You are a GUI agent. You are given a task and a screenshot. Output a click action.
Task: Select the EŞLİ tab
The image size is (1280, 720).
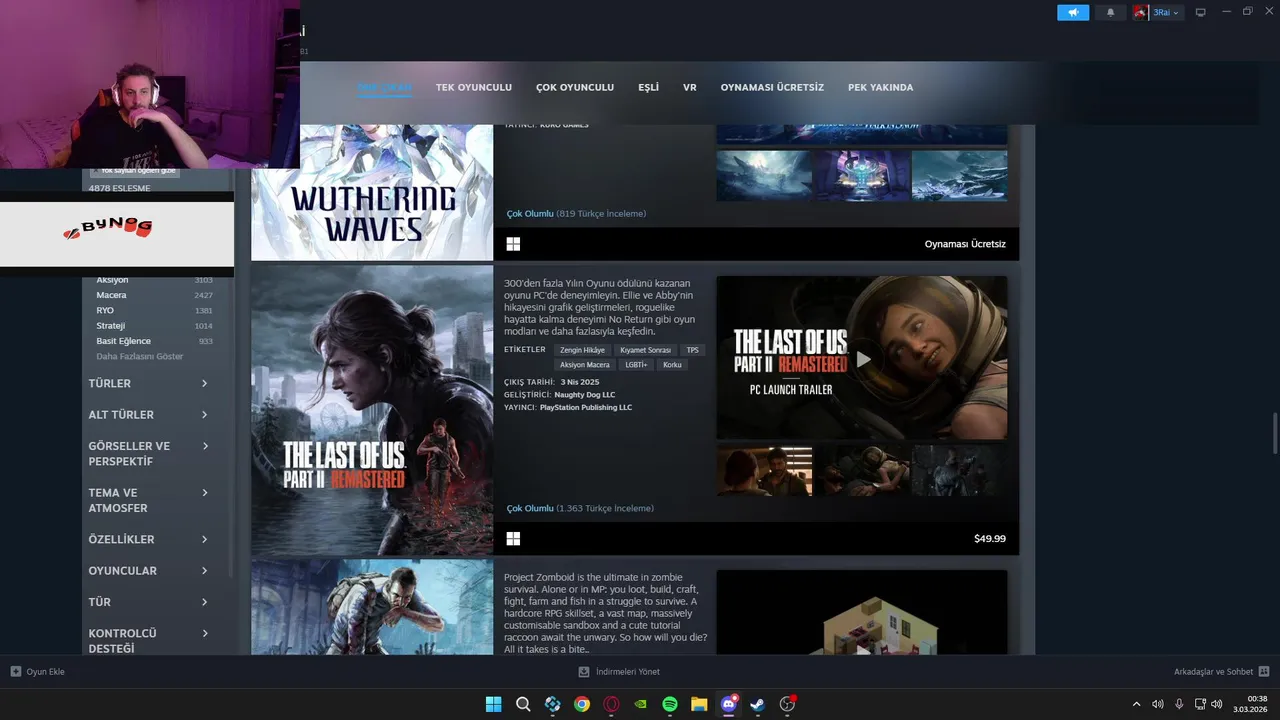coord(648,87)
